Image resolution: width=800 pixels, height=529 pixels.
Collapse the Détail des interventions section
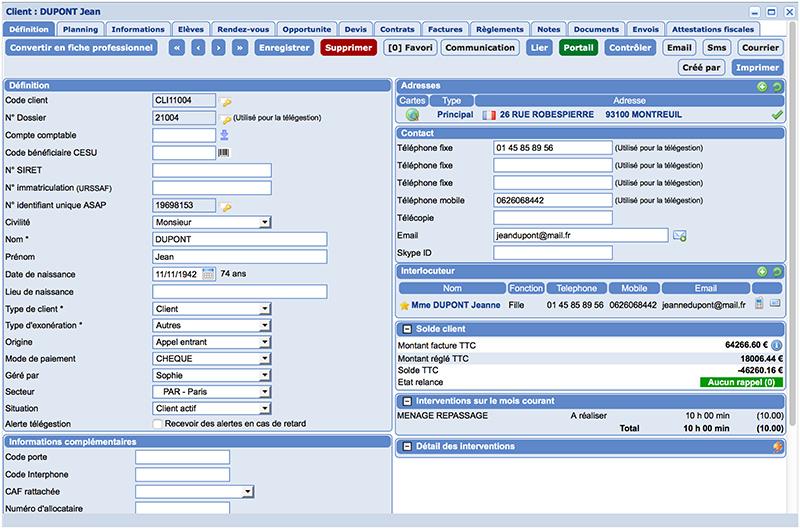(x=407, y=446)
